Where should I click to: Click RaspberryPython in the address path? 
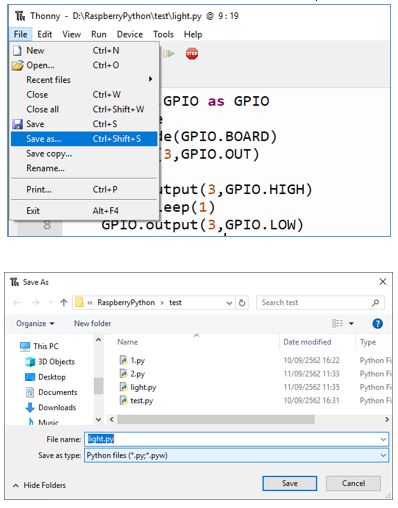pyautogui.click(x=126, y=303)
